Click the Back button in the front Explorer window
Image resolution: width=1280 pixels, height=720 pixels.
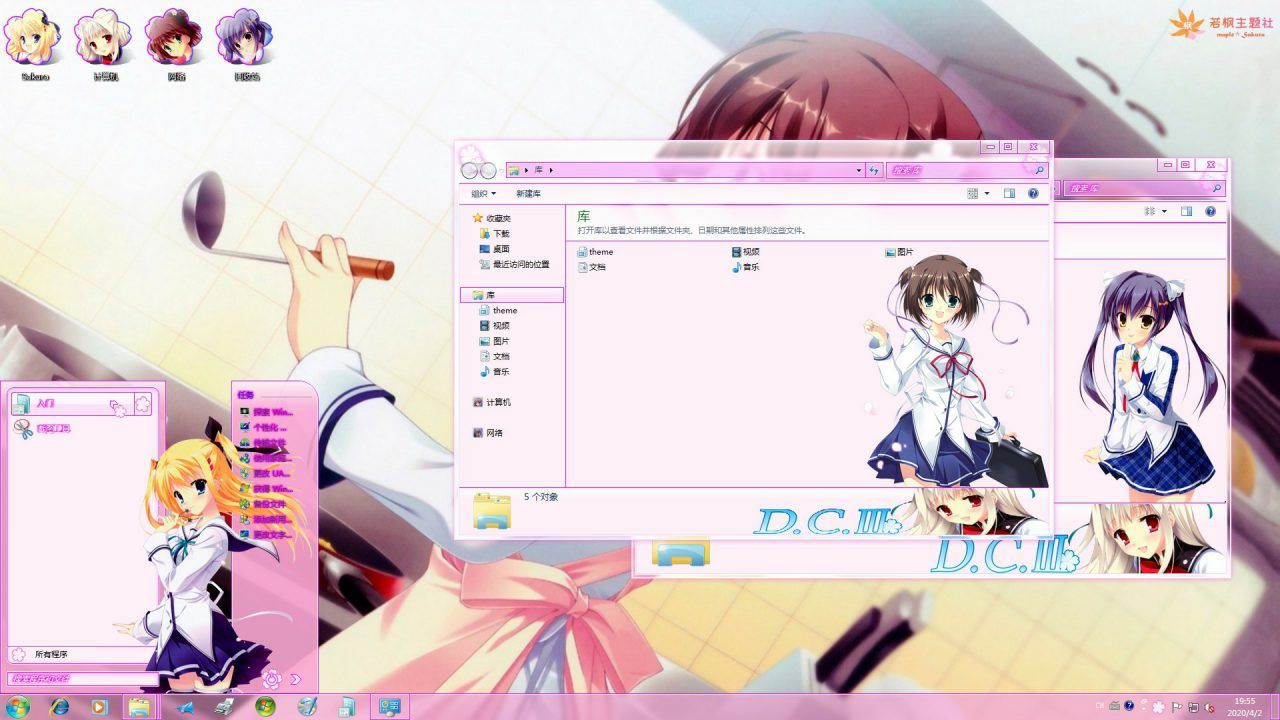[x=470, y=170]
